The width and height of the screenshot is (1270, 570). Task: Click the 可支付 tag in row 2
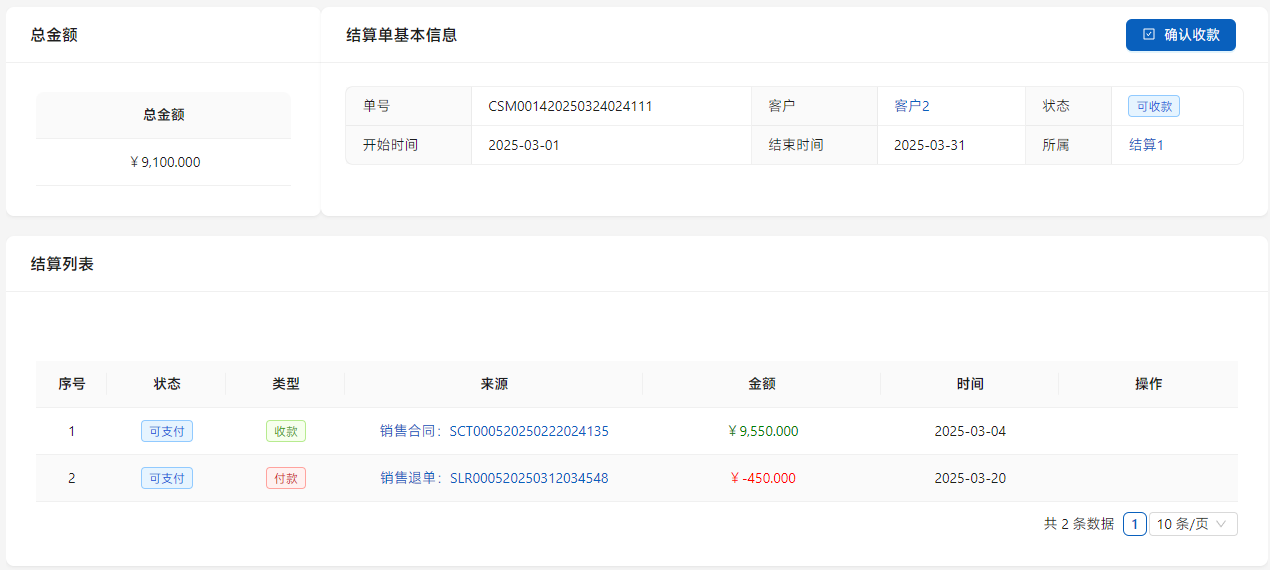click(167, 478)
